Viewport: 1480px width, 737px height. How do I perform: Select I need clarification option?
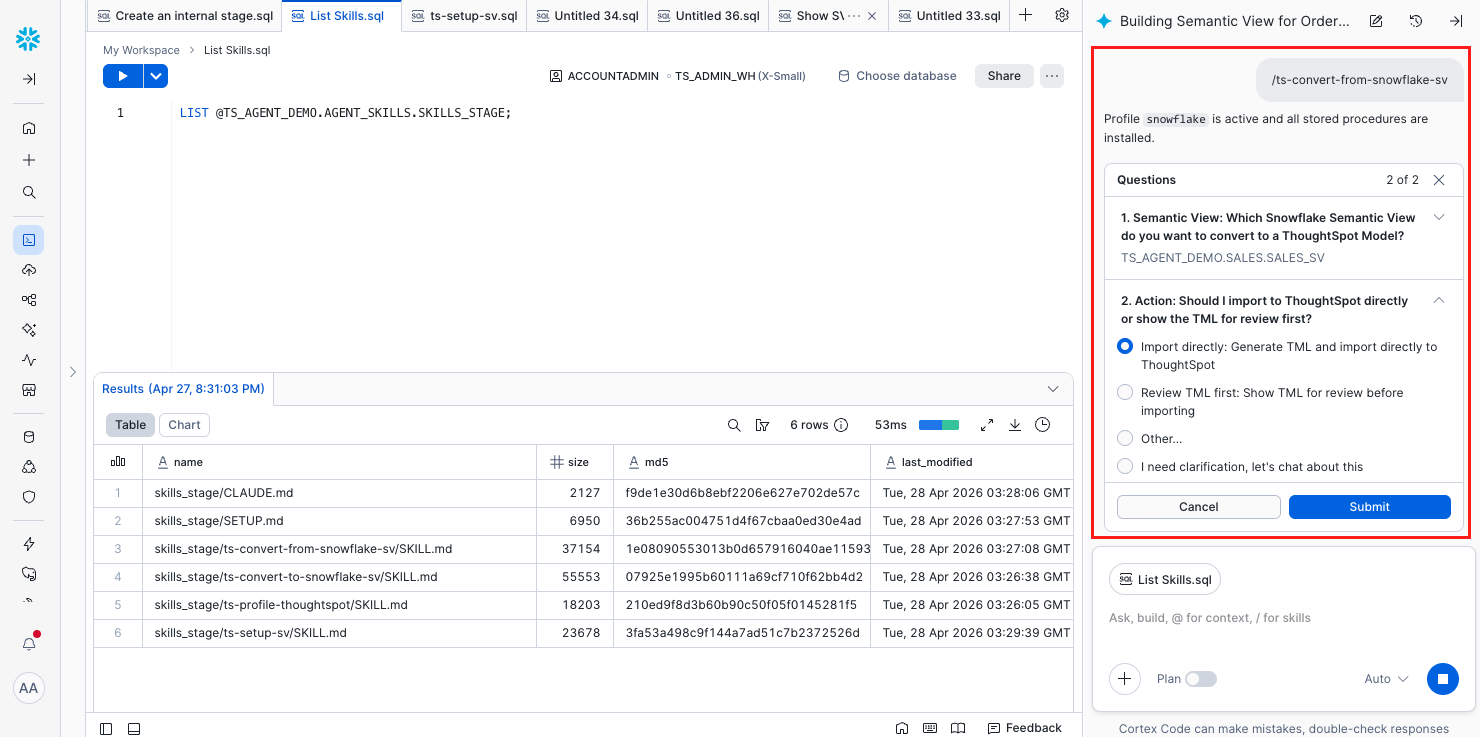point(1125,466)
